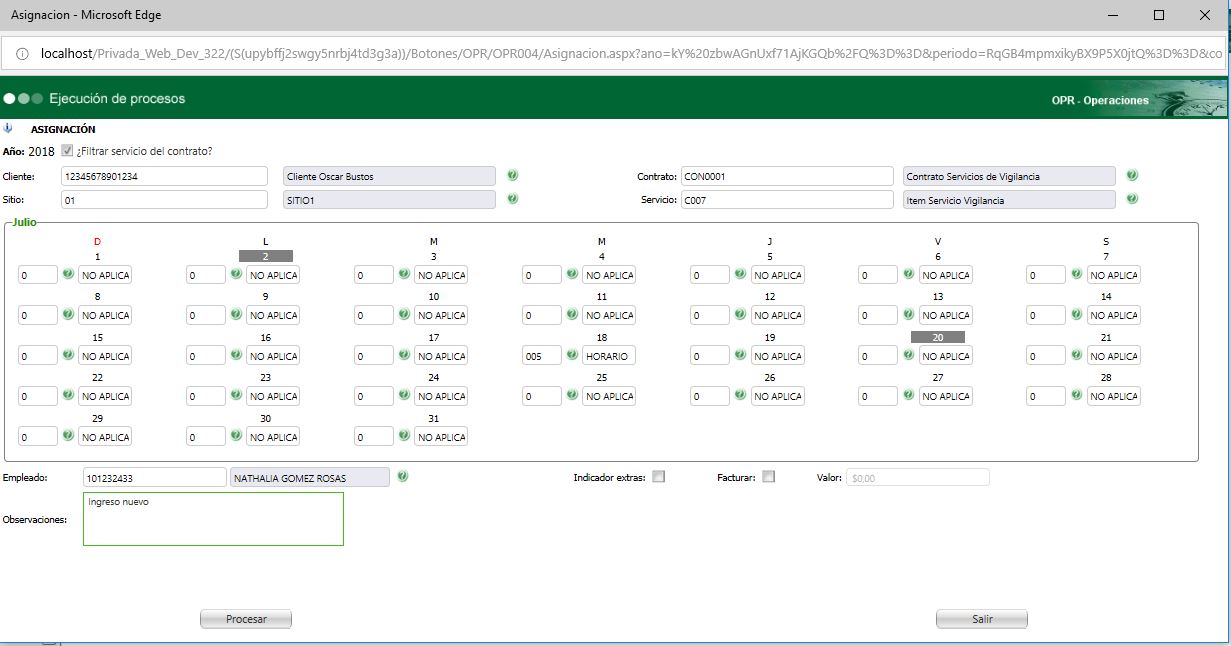
Task: Open lookup icon beside Contrato description
Action: [x=1132, y=175]
